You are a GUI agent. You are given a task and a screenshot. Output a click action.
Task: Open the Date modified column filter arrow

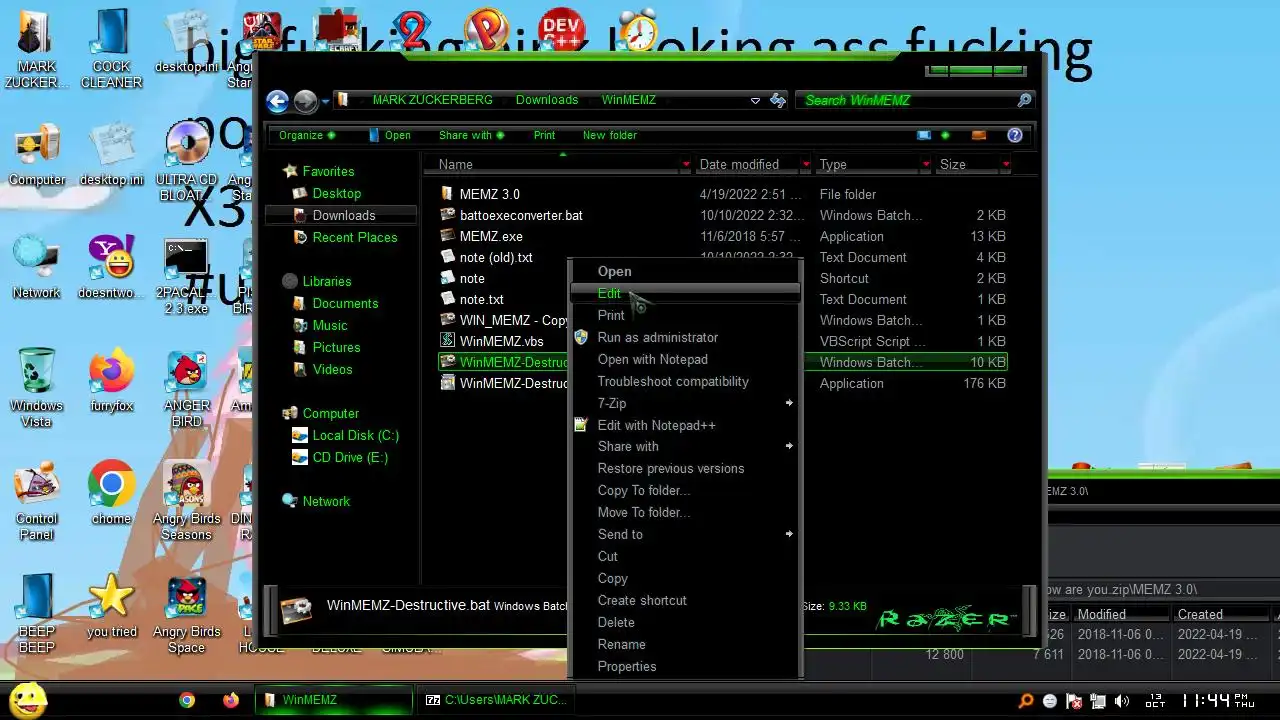pyautogui.click(x=806, y=164)
